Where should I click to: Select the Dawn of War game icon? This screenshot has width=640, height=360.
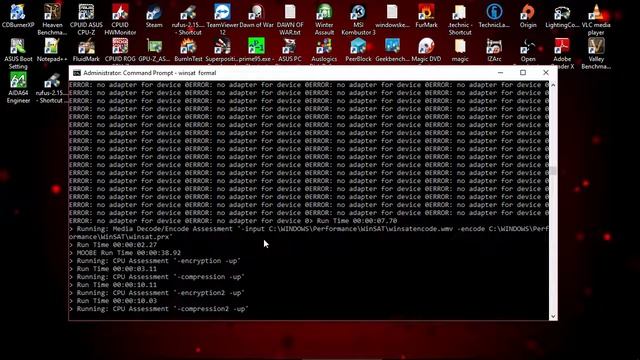click(256, 16)
